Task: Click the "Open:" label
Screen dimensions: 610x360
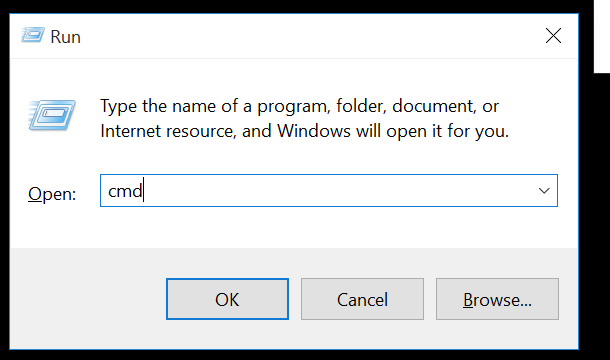Action: tap(52, 193)
